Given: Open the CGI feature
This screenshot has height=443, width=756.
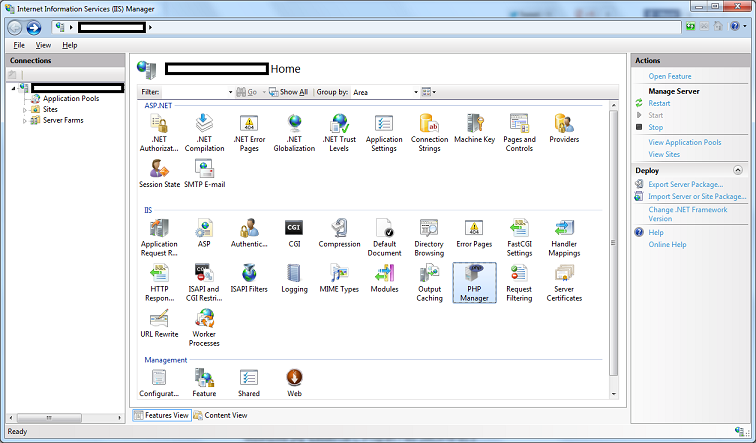Looking at the screenshot, I should 294,233.
